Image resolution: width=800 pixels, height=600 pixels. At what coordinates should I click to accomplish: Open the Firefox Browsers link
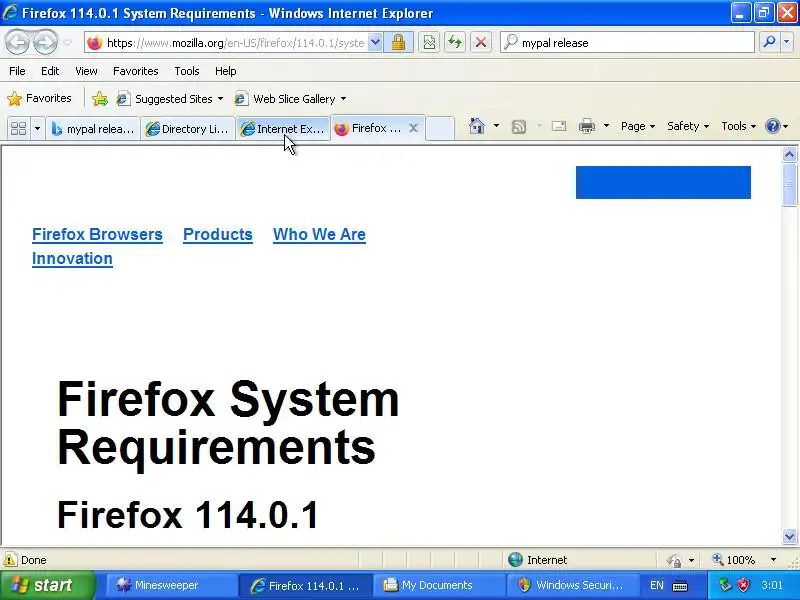[x=97, y=235]
